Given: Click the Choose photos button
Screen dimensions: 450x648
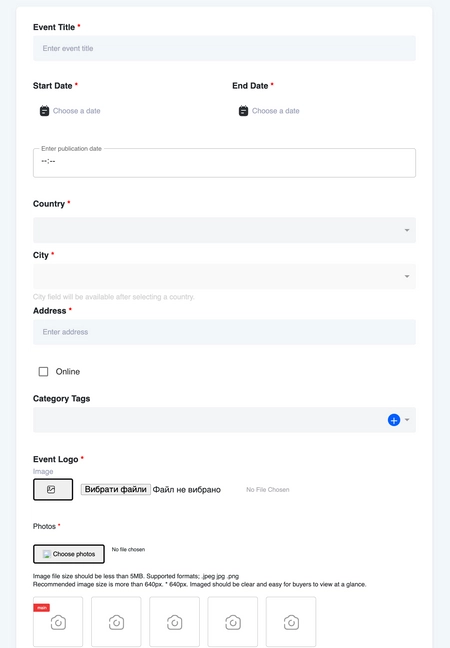Looking at the screenshot, I should point(69,554).
